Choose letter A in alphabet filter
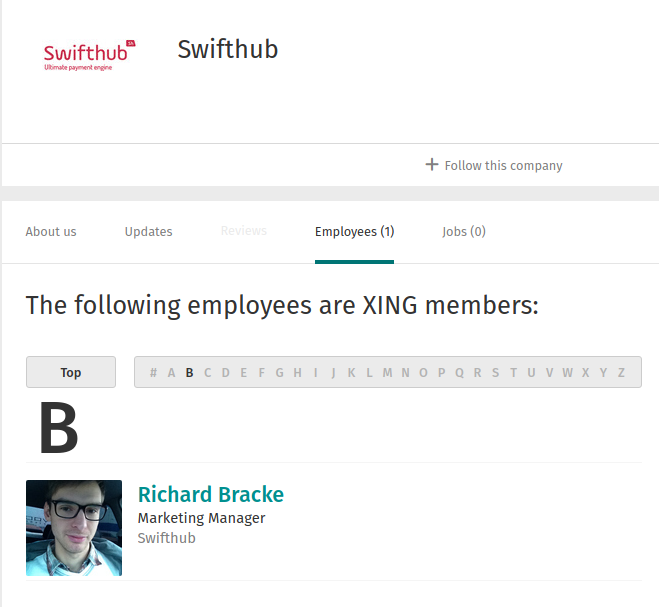 click(171, 372)
